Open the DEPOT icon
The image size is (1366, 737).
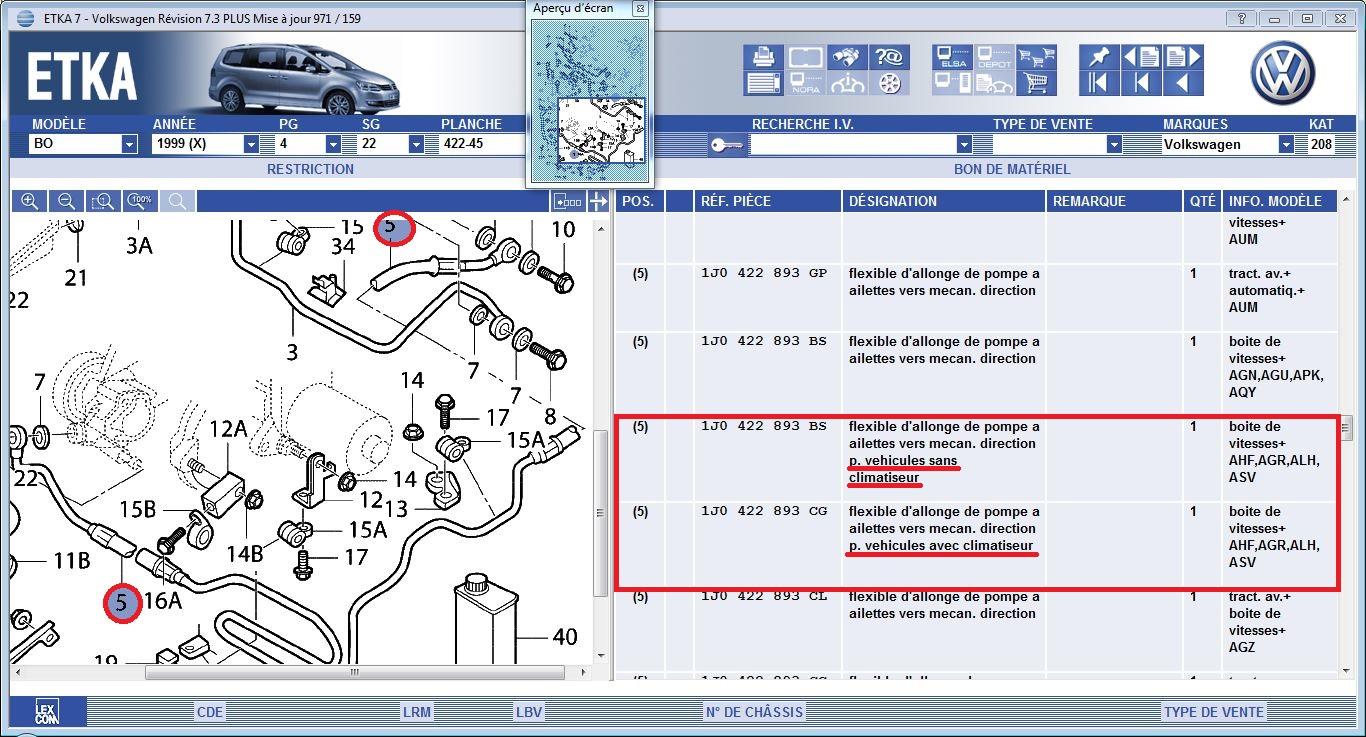click(x=994, y=57)
